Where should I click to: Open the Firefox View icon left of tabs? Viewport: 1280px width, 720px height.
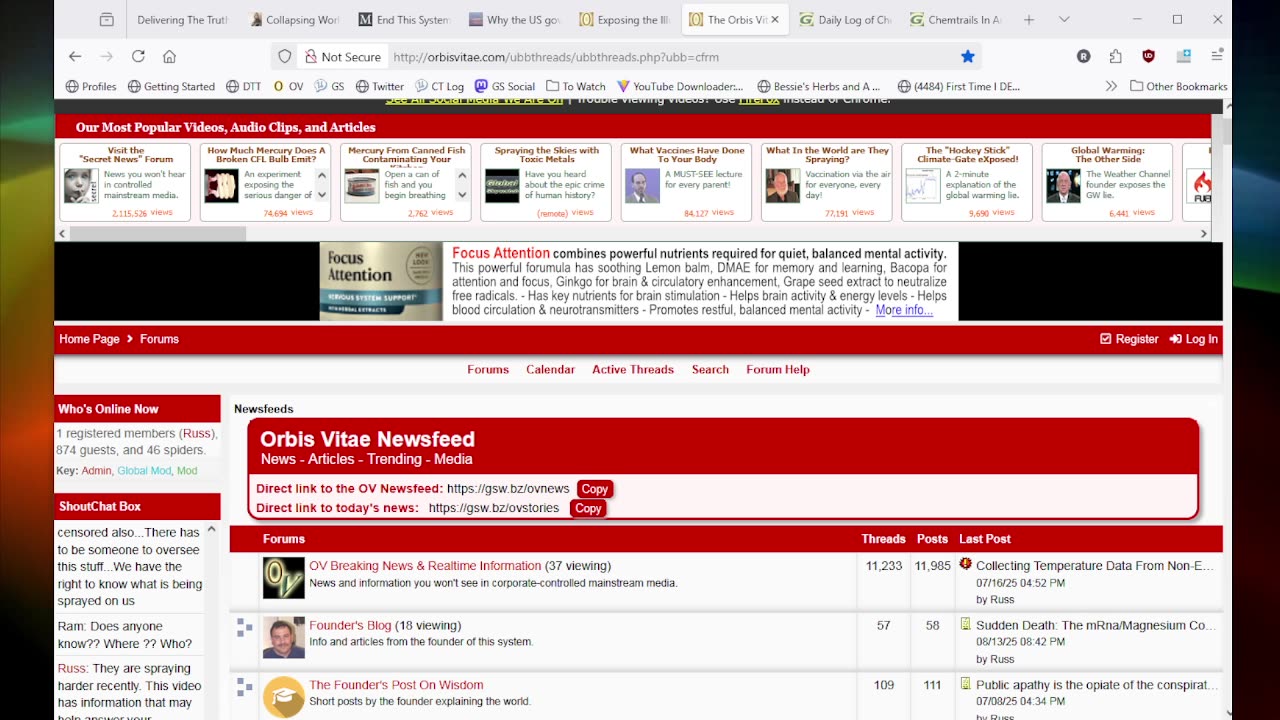(107, 20)
